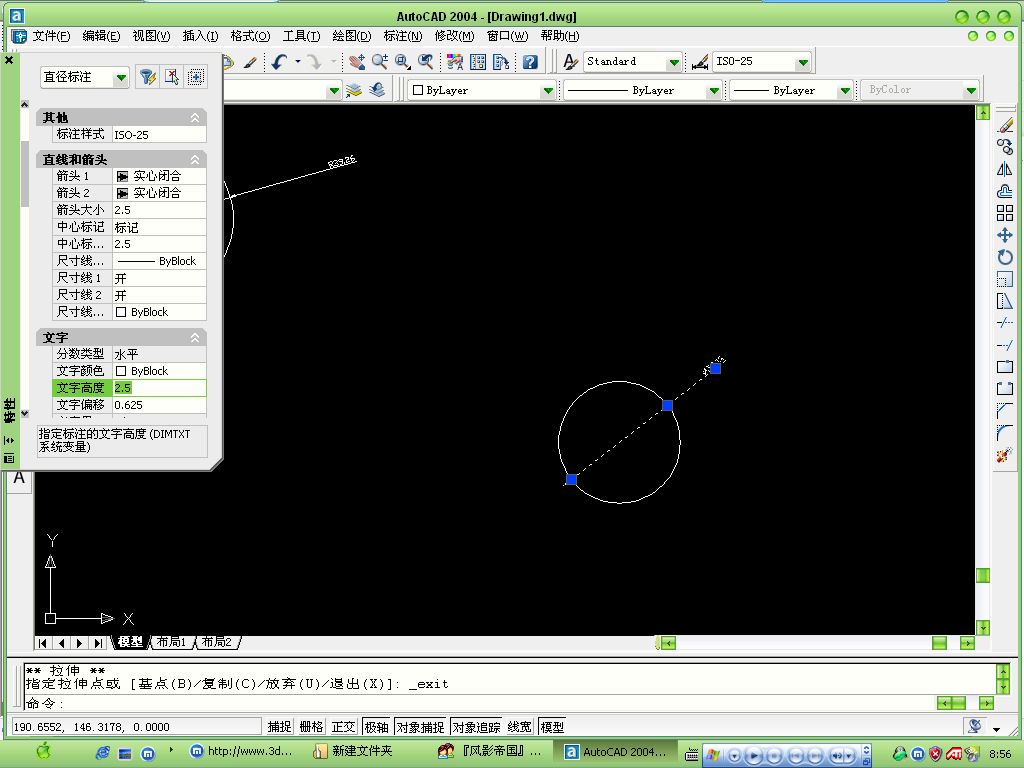Click the 文字高度 value field 2.5
The height and width of the screenshot is (768, 1024).
point(159,388)
